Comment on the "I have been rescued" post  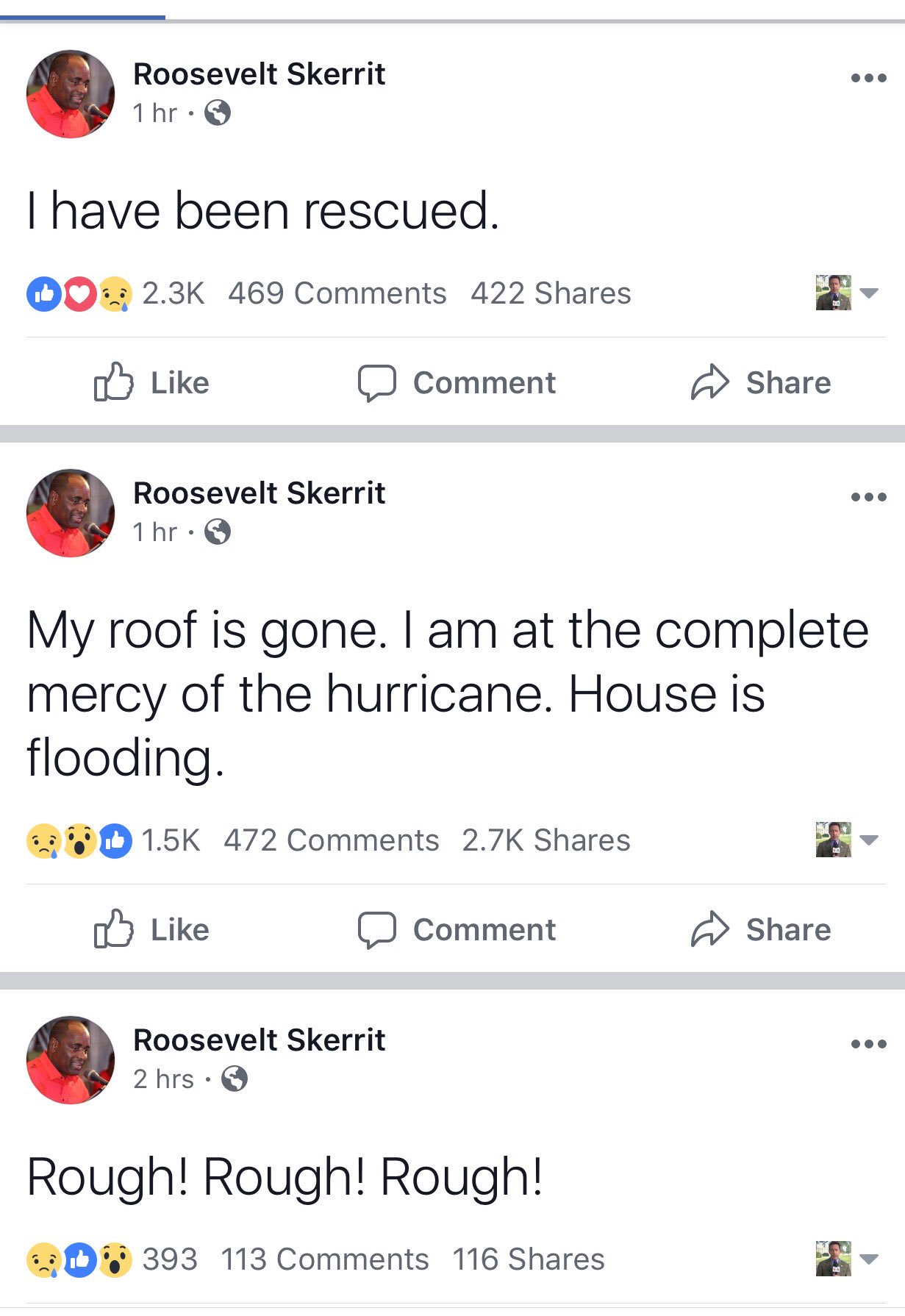click(x=457, y=383)
